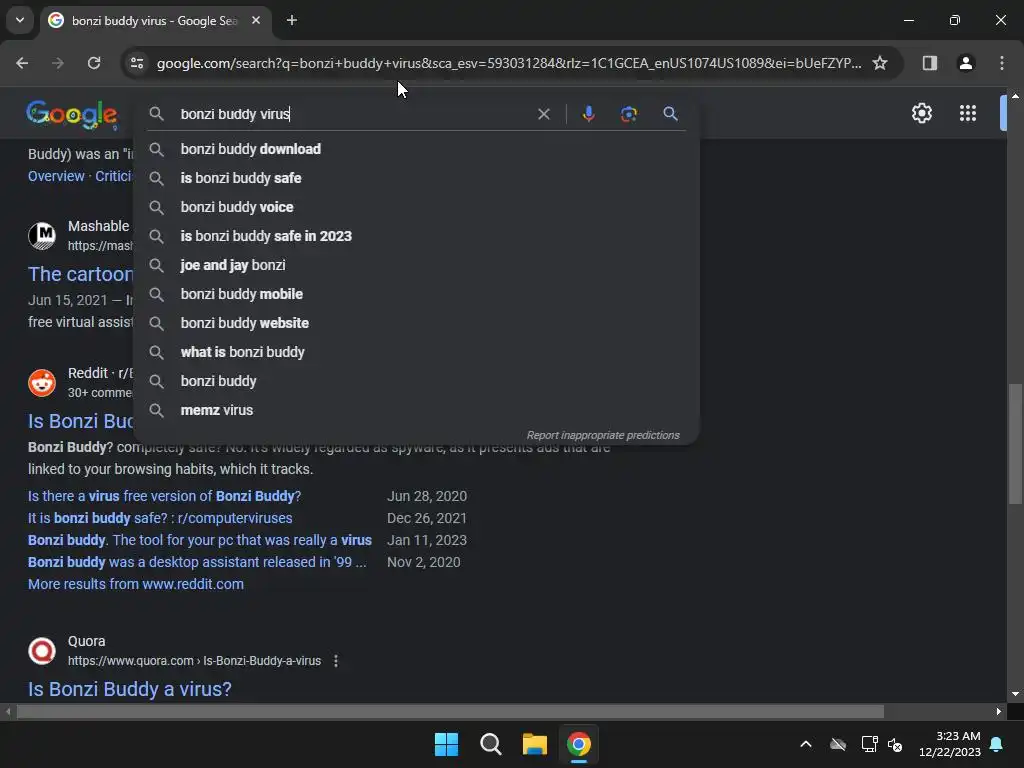Click the OneDrive cloud tray icon
The image size is (1024, 768).
click(x=838, y=744)
